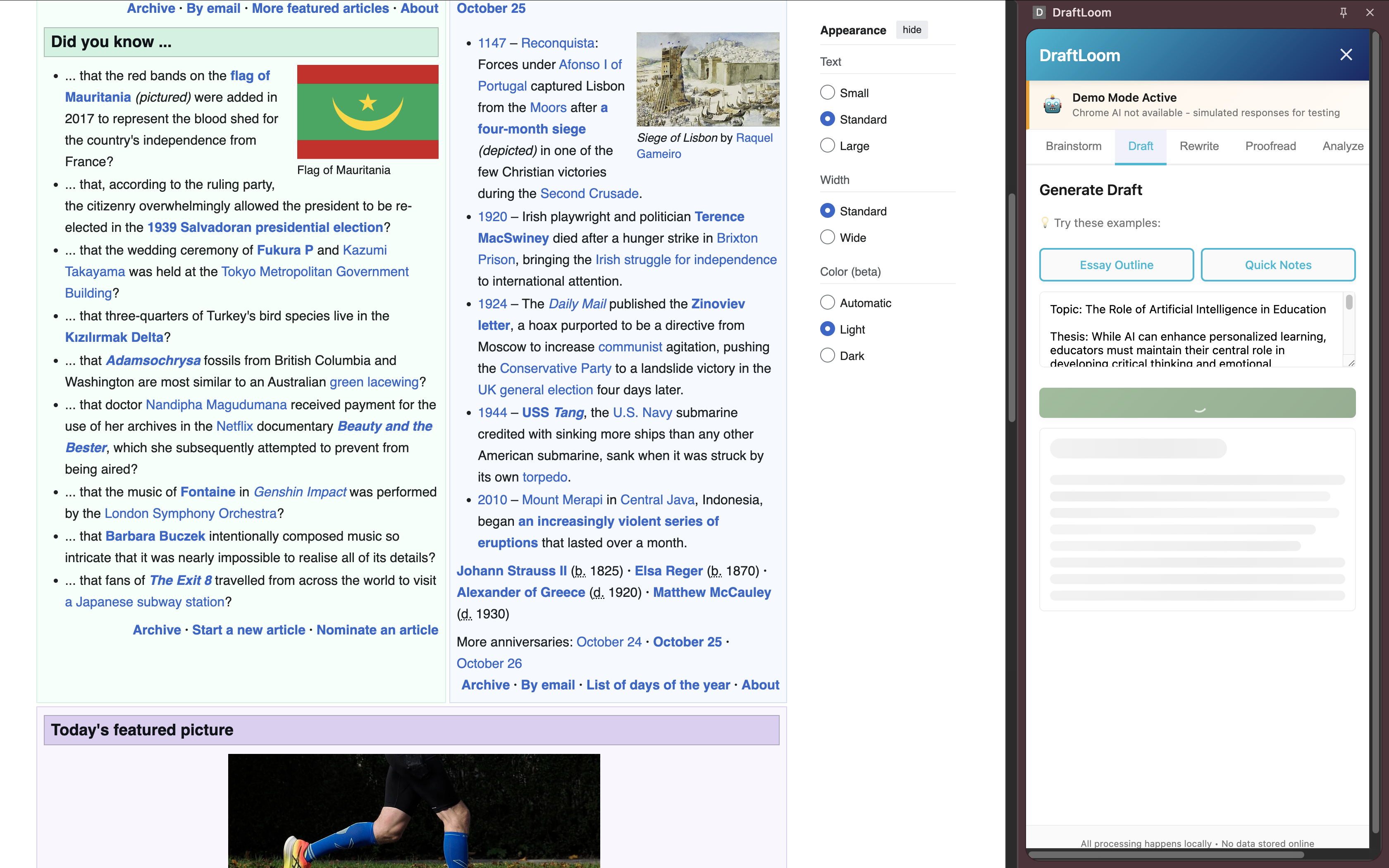Open the Proofread tab
Image resolution: width=1389 pixels, height=868 pixels.
[x=1270, y=146]
